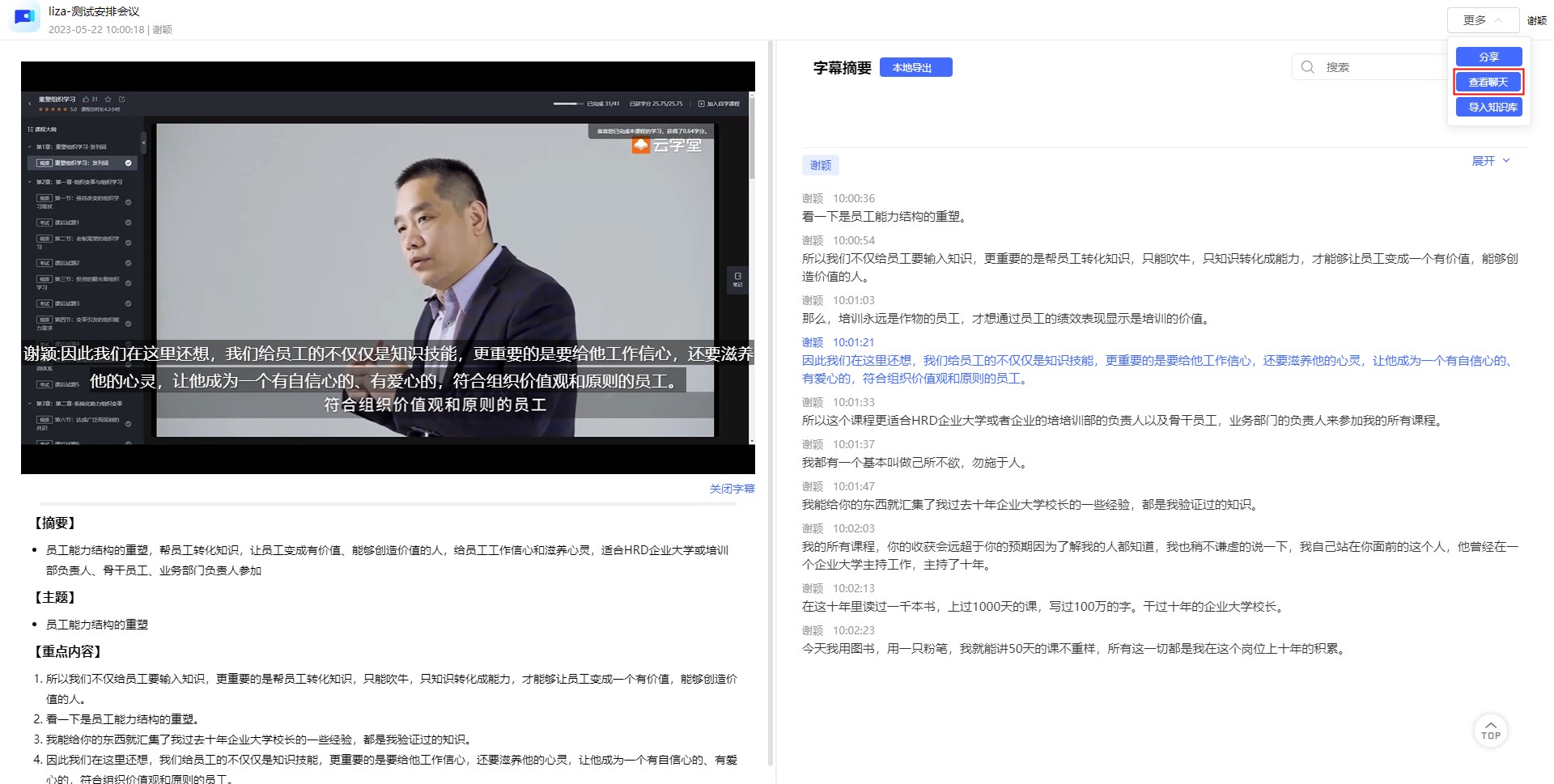Click the 加入自学课程 plus icon
The height and width of the screenshot is (784, 1554).
[x=701, y=104]
